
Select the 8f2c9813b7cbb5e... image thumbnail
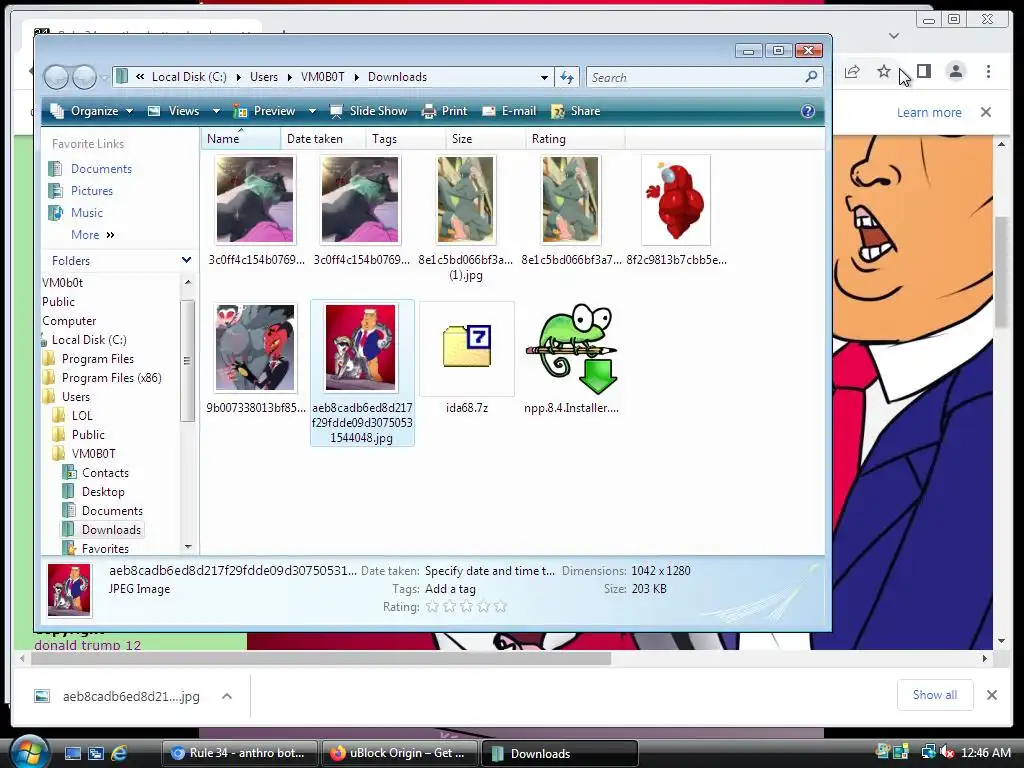tap(676, 200)
